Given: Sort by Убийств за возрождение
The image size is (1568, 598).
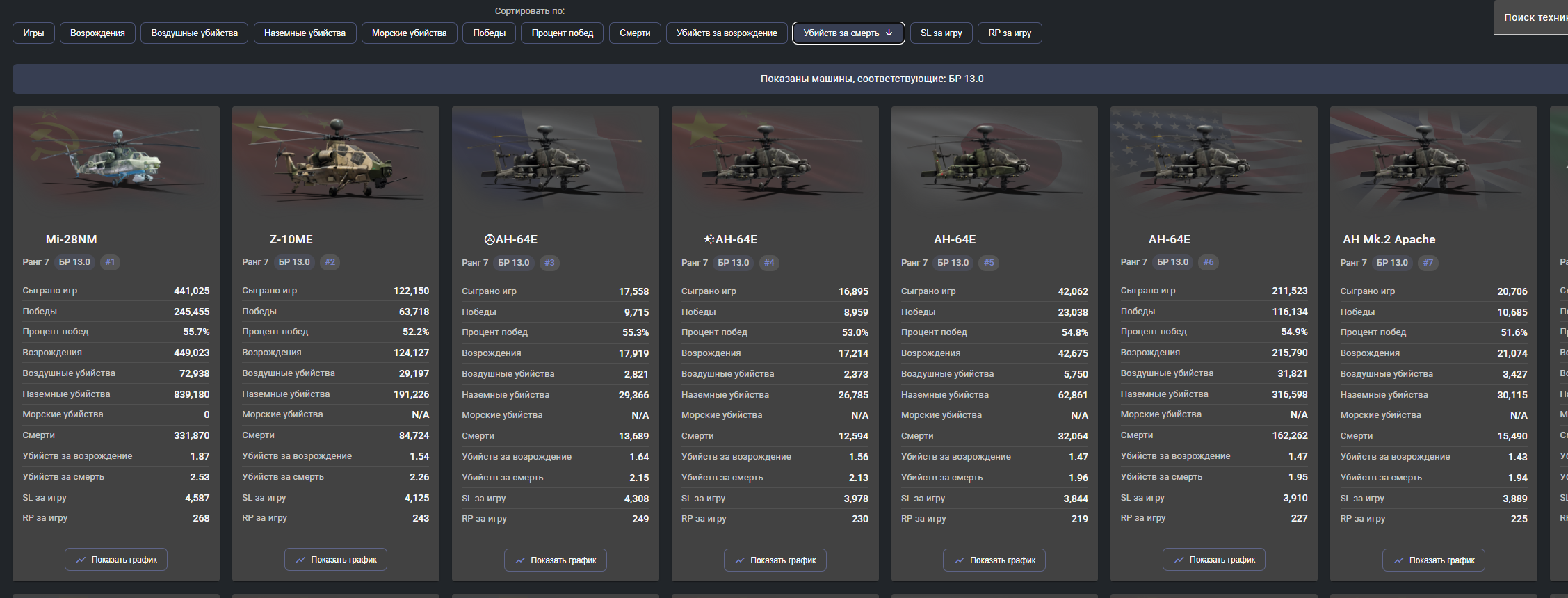Looking at the screenshot, I should [x=727, y=33].
